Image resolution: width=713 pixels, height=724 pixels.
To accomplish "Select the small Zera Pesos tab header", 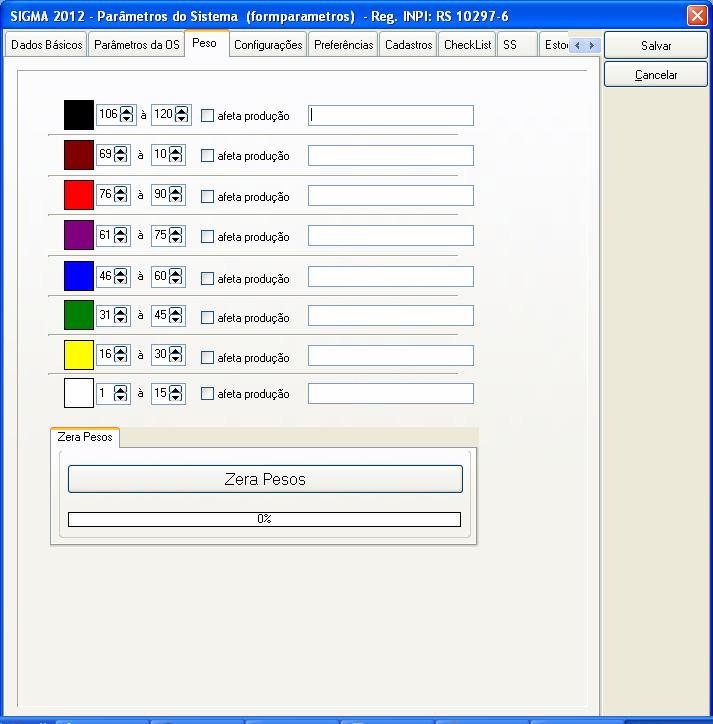I will click(x=85, y=437).
